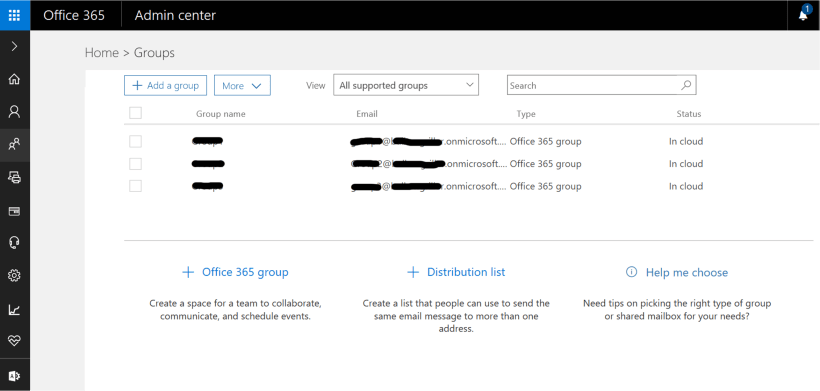Viewport: 820px width, 391px height.
Task: Click the Type column header
Action: (x=526, y=113)
